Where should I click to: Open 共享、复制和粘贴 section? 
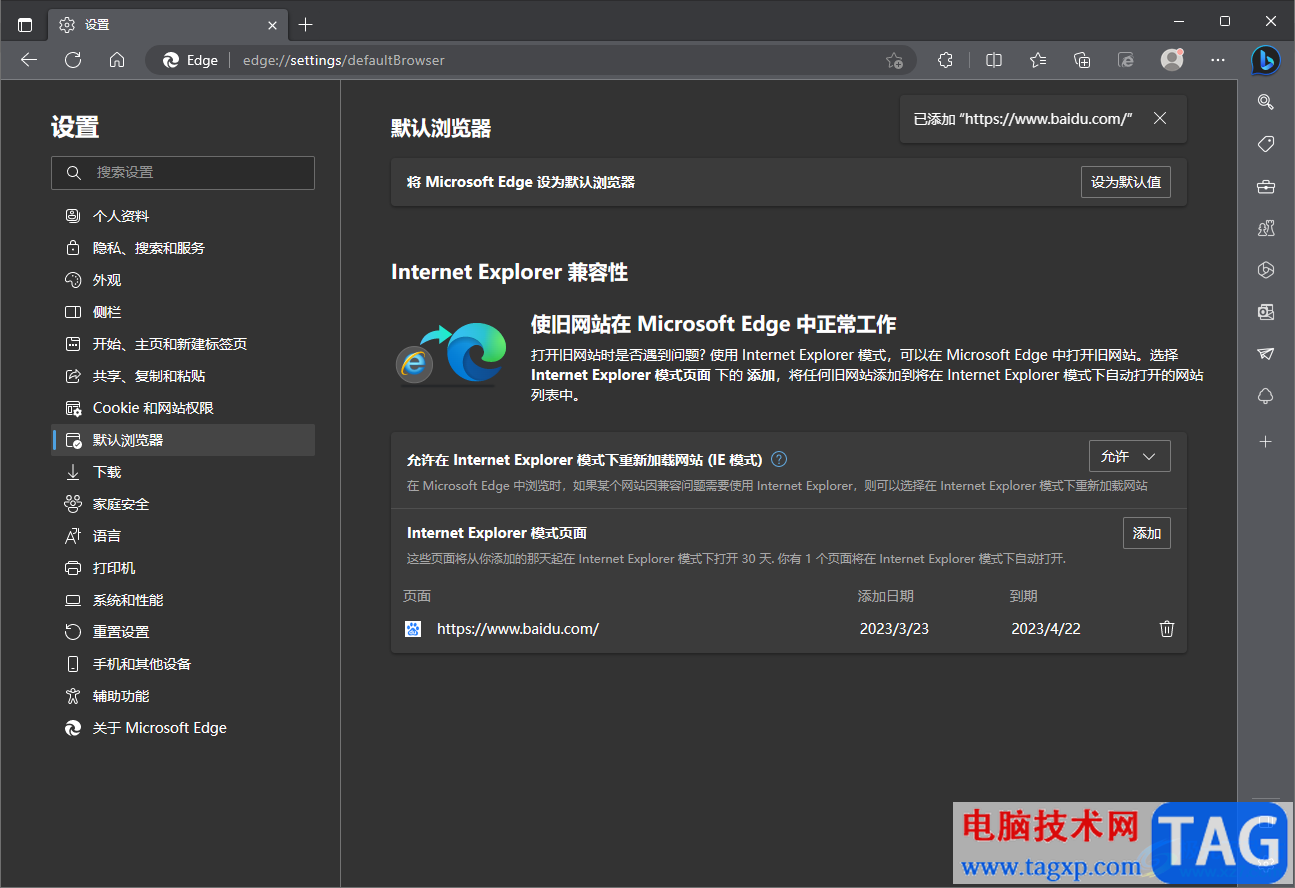183,376
